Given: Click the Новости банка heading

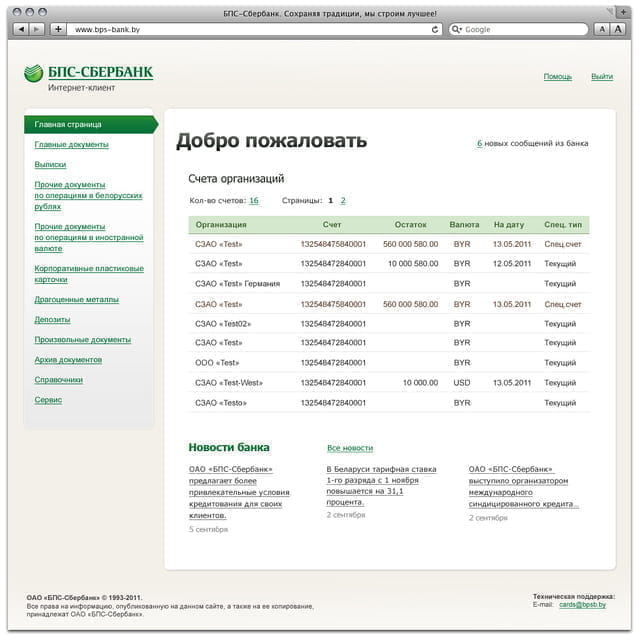Looking at the screenshot, I should tap(229, 448).
